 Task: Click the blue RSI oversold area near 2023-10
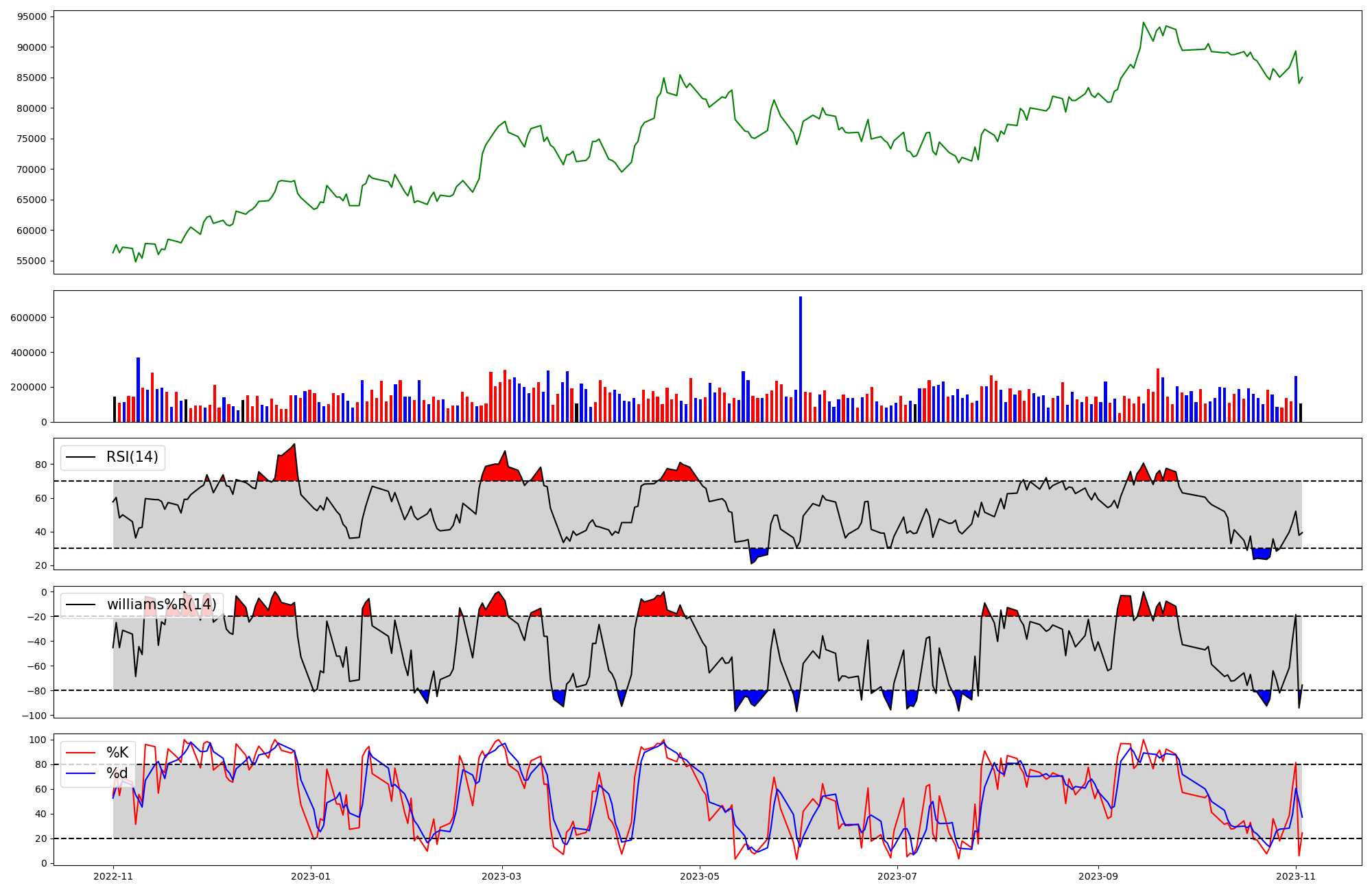tap(1261, 553)
